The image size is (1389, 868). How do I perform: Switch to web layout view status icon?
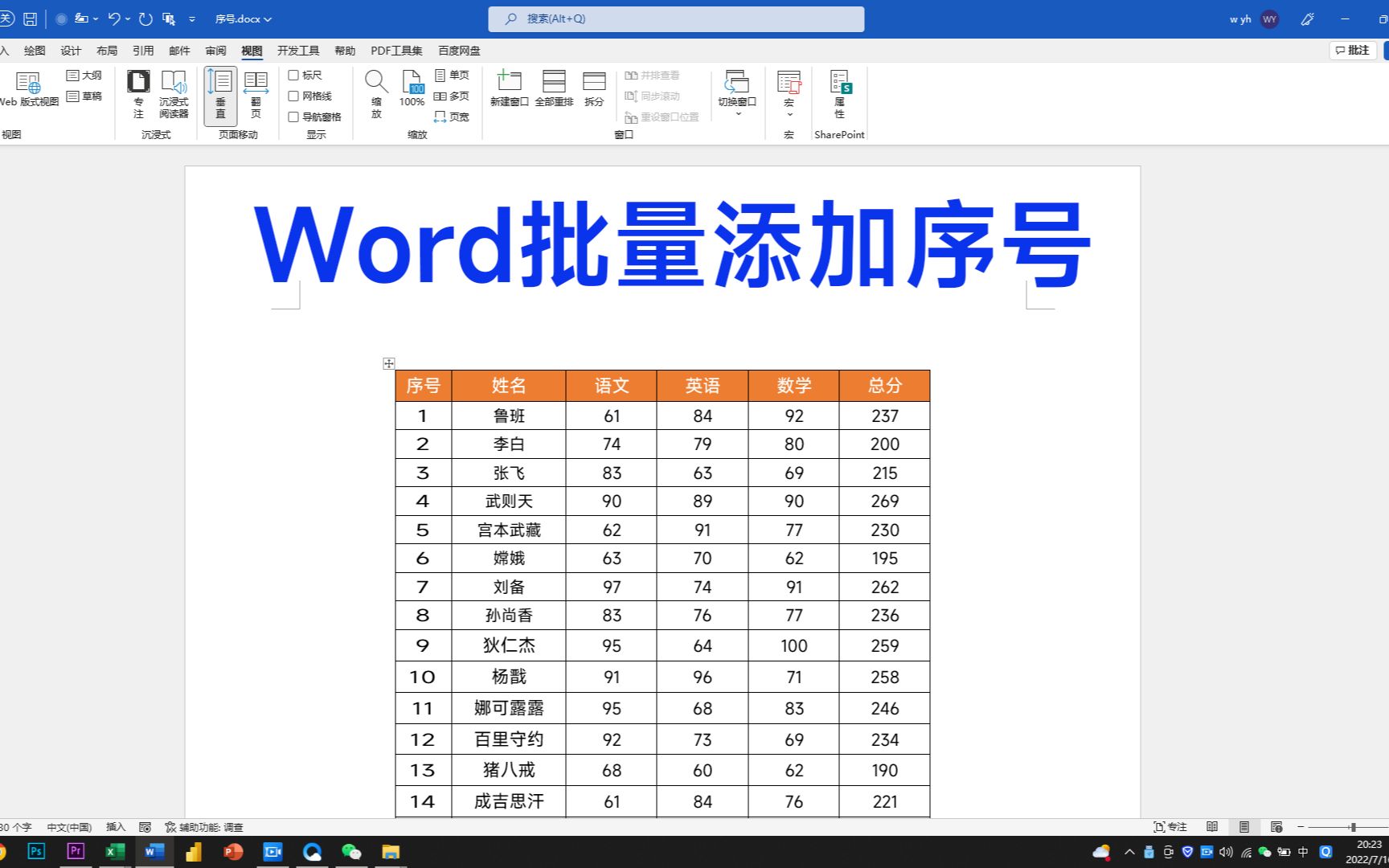pyautogui.click(x=1276, y=827)
